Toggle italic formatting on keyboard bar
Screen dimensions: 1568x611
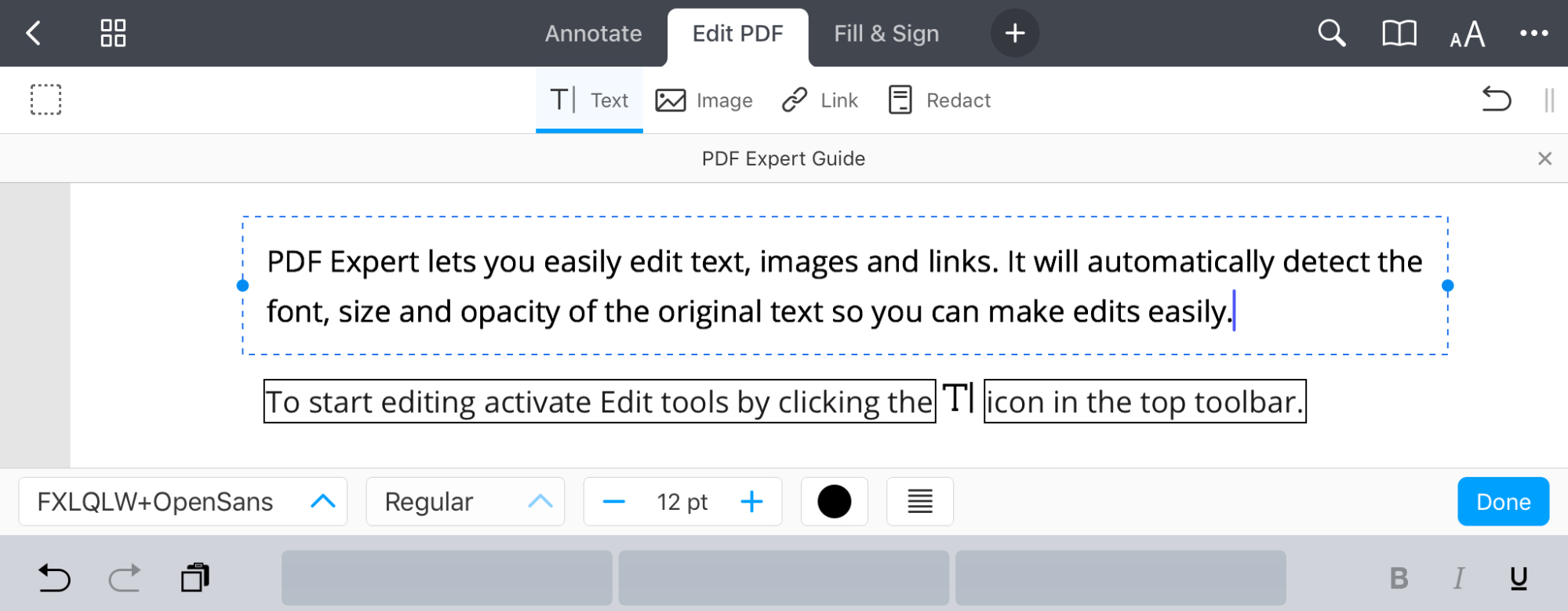click(1458, 578)
